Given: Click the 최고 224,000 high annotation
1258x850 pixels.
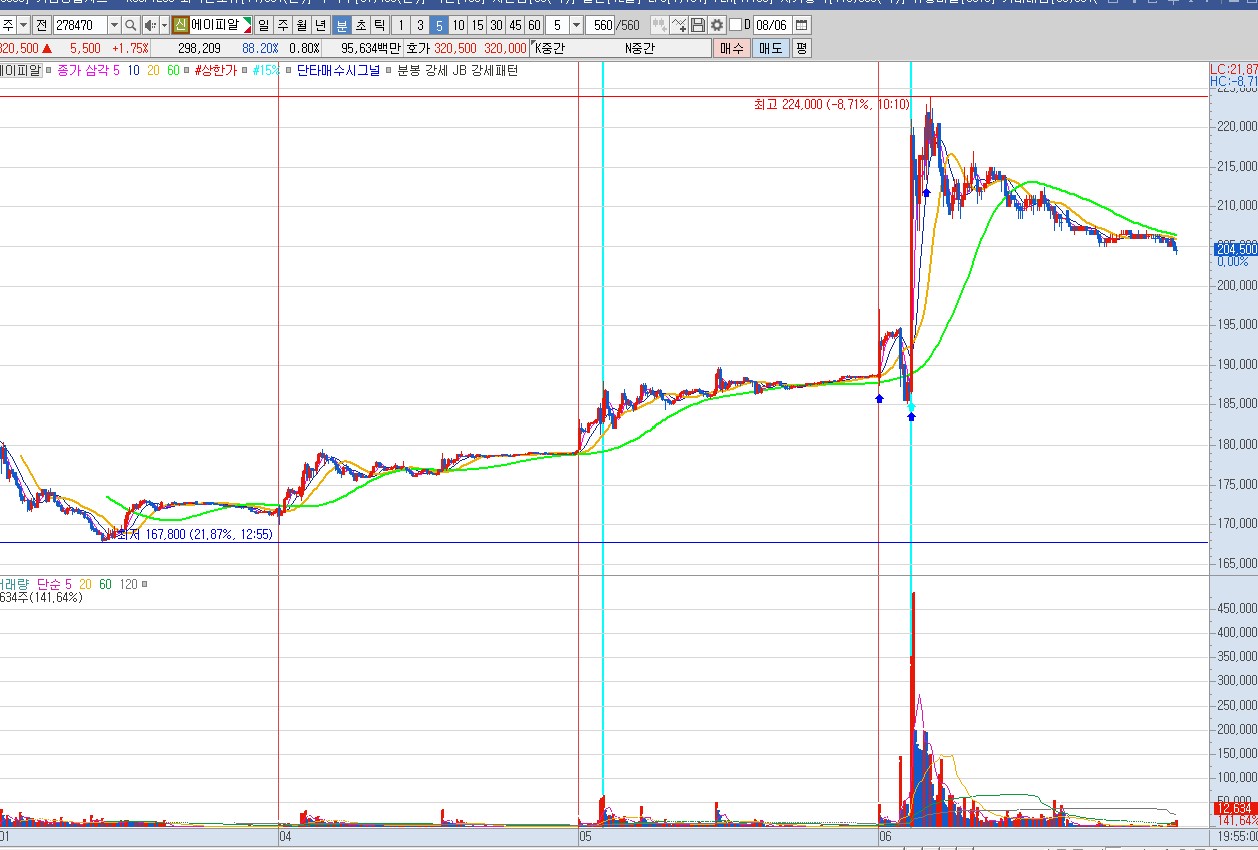Looking at the screenshot, I should coord(832,104).
